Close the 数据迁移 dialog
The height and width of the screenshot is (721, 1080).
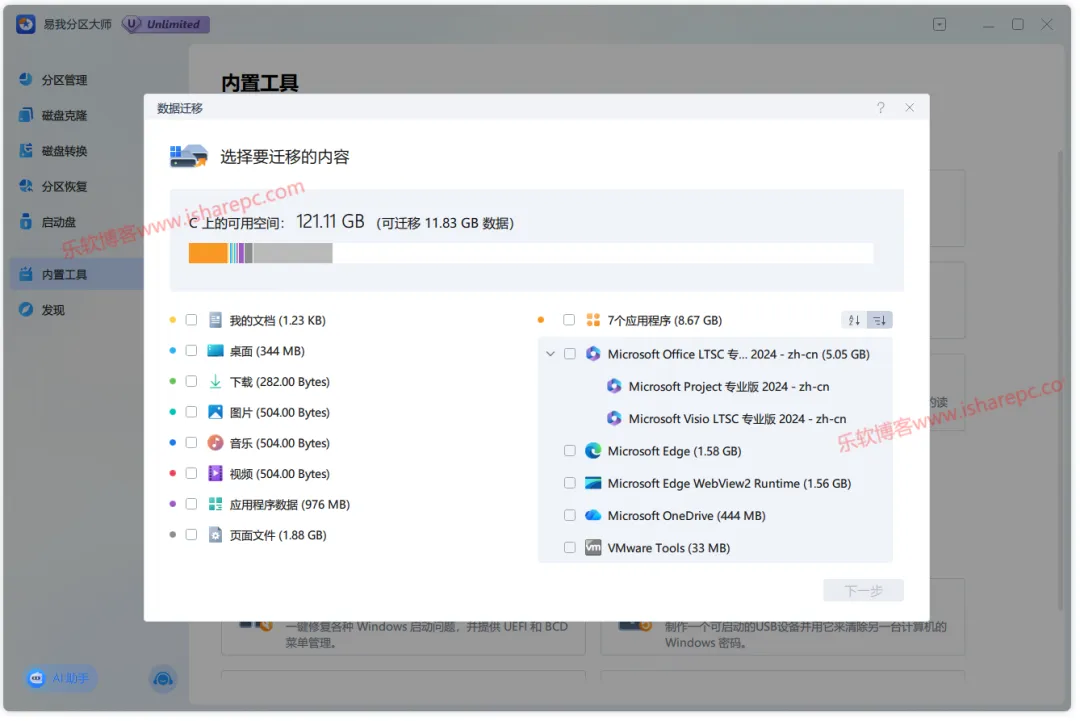point(911,108)
